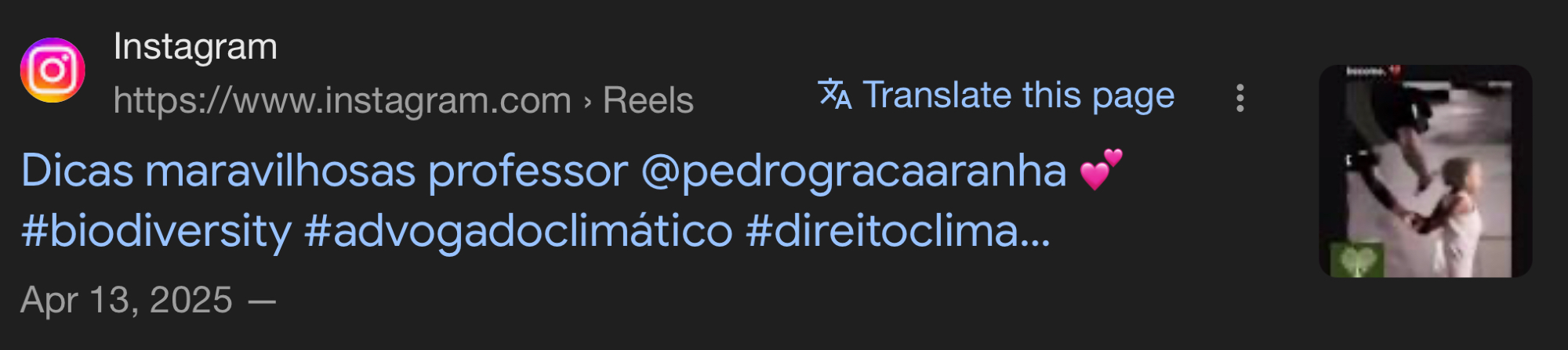This screenshot has height=350, width=1568.
Task: Click the translate language icon
Action: click(x=834, y=95)
